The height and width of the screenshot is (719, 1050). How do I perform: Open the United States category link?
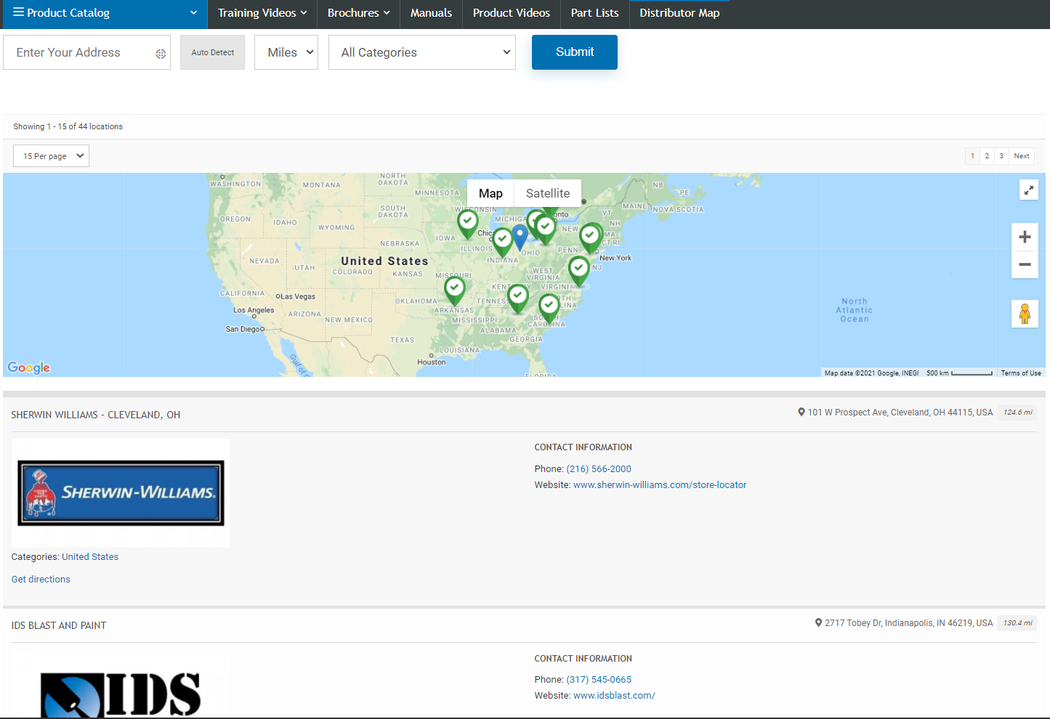pyautogui.click(x=90, y=556)
